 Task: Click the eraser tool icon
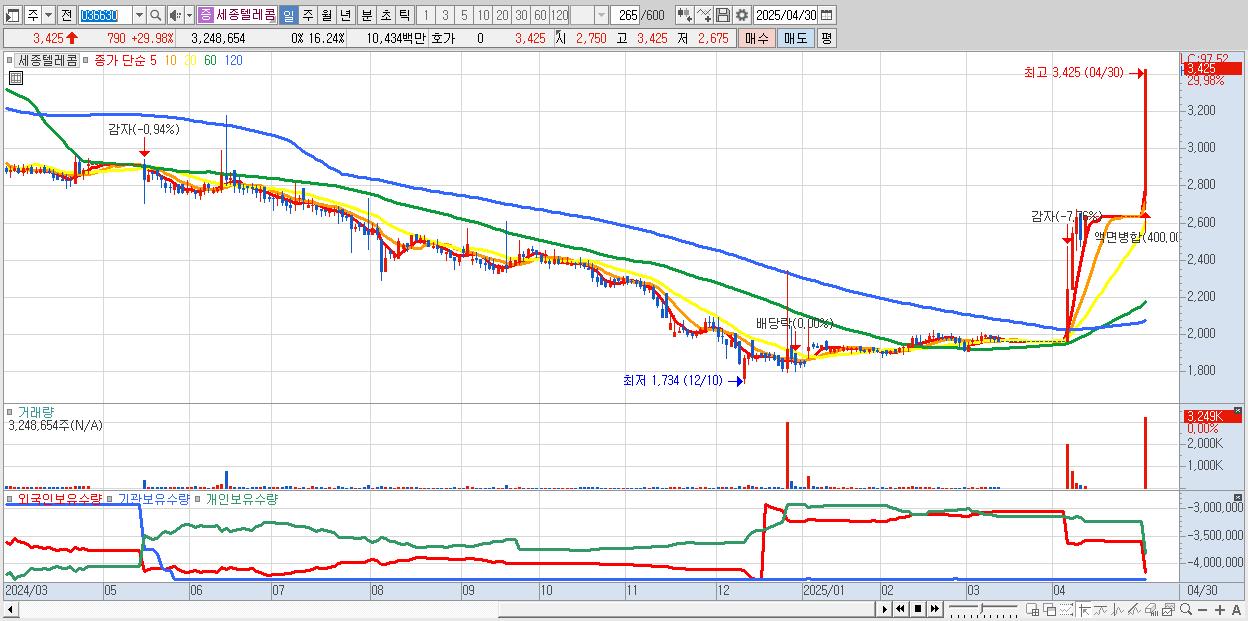1151,609
